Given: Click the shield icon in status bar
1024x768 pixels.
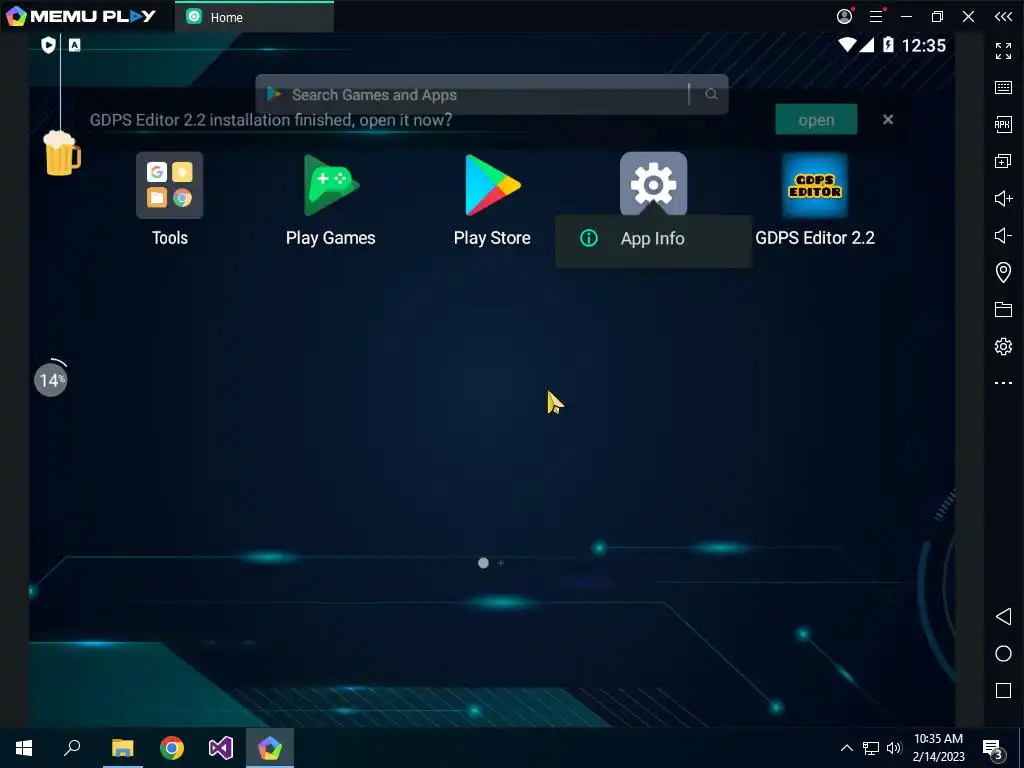Looking at the screenshot, I should point(48,45).
